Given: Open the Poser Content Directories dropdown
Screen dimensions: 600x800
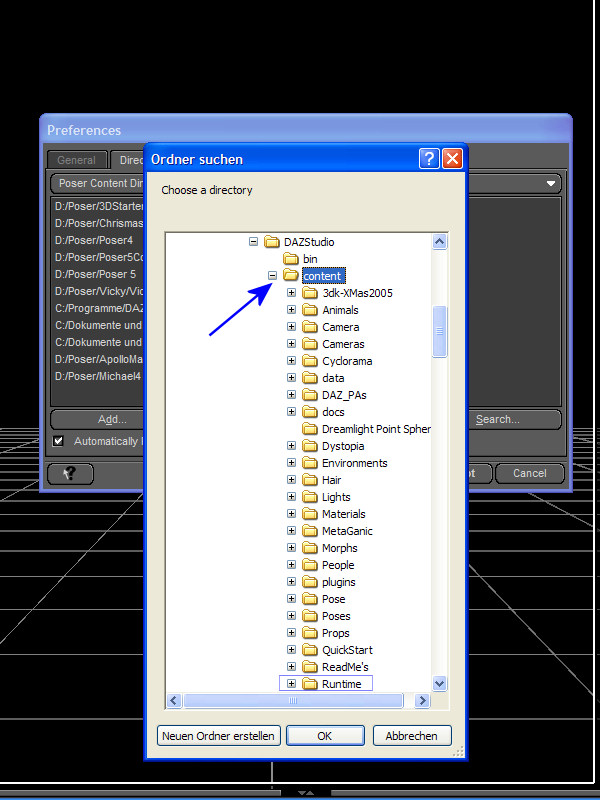Looking at the screenshot, I should pyautogui.click(x=551, y=183).
